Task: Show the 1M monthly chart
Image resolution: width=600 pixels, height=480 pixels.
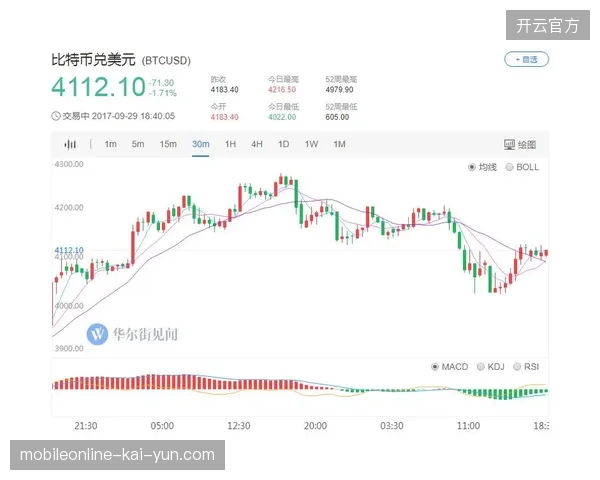Action: (339, 144)
